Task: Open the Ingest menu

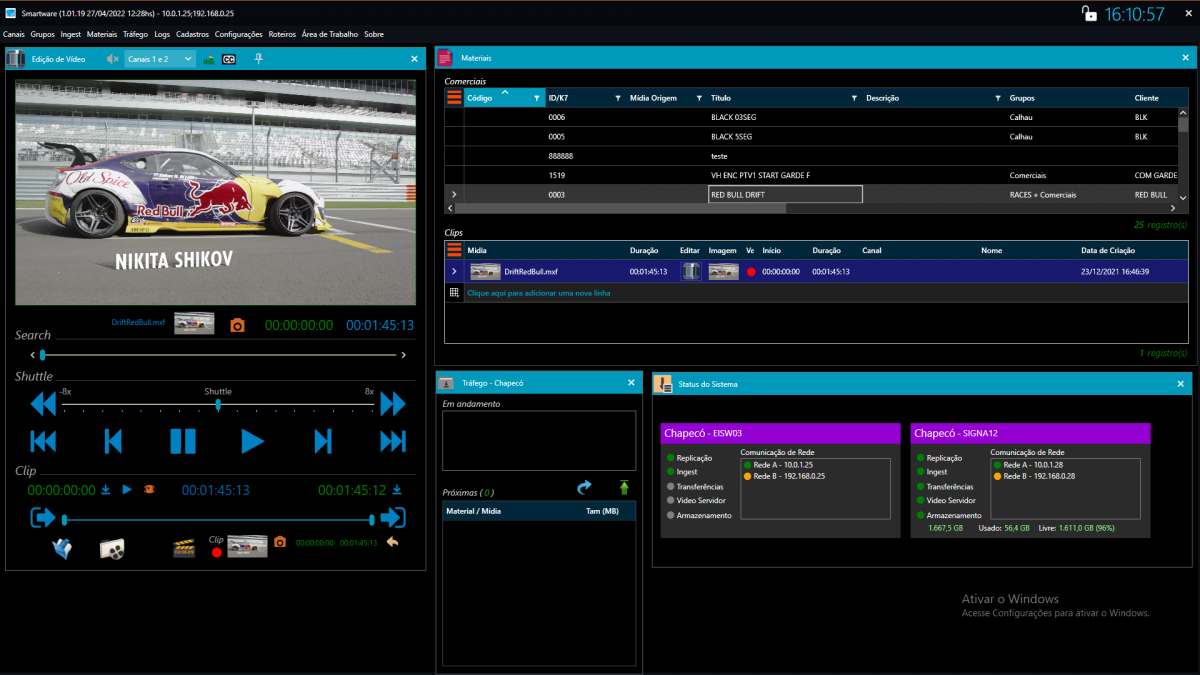Action: pos(71,34)
